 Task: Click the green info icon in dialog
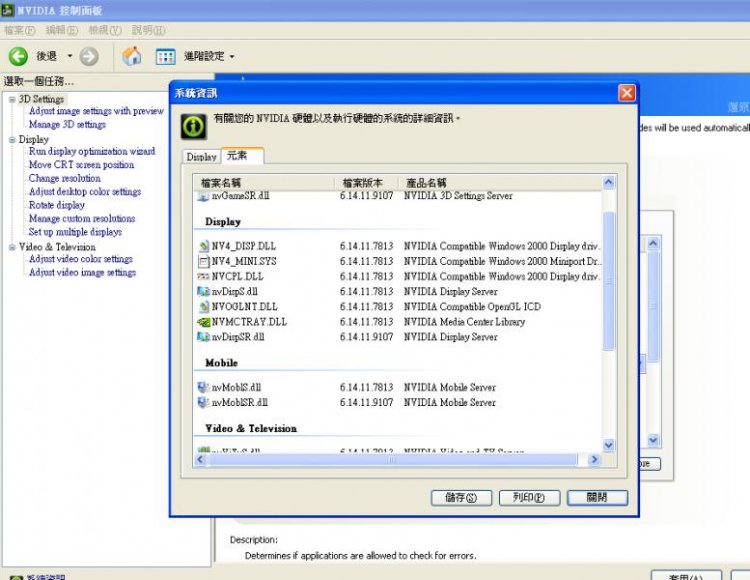tap(194, 127)
